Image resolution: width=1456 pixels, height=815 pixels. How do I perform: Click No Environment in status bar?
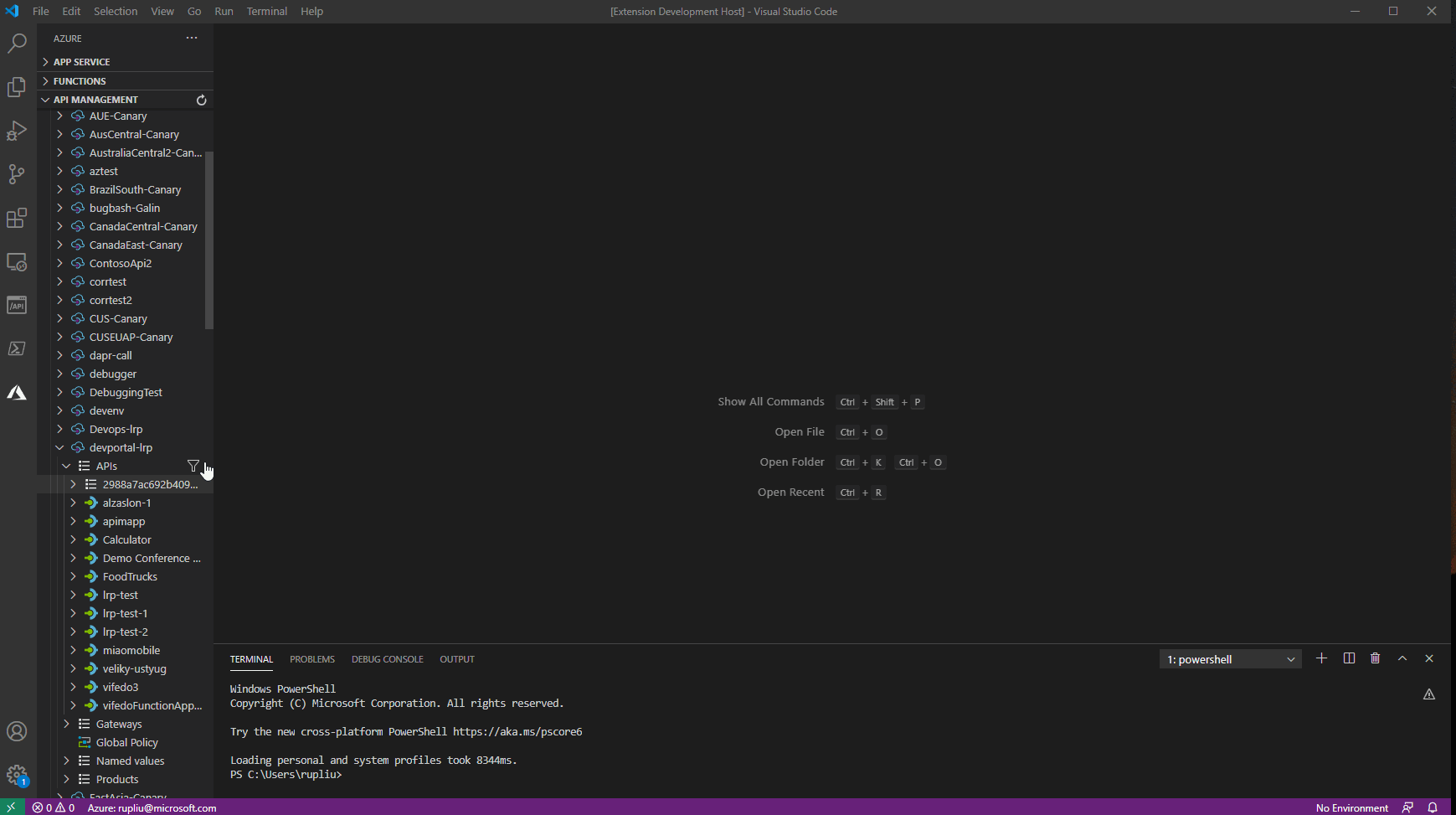pyautogui.click(x=1351, y=807)
